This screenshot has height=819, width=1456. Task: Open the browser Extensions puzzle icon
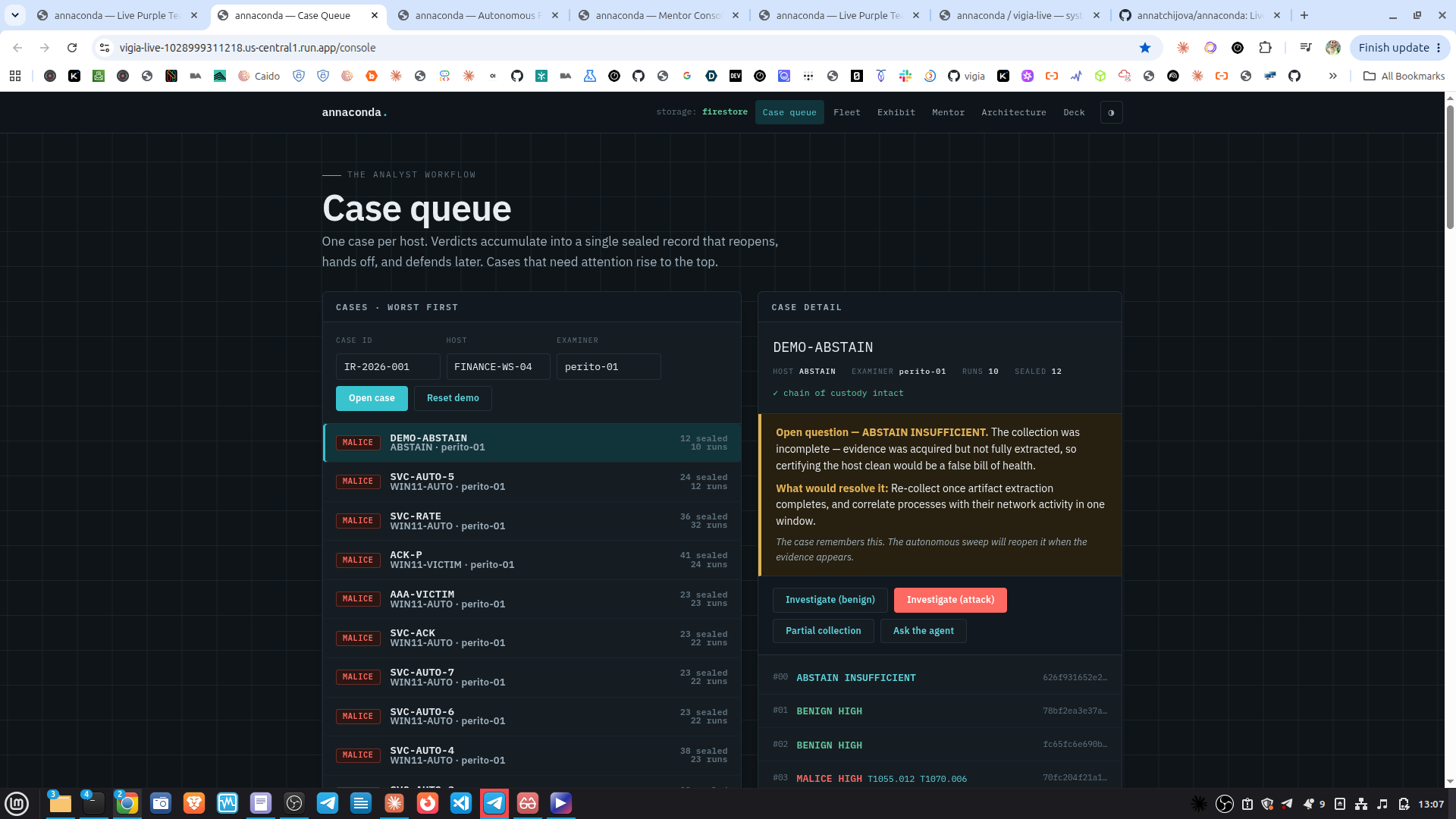coord(1265,48)
